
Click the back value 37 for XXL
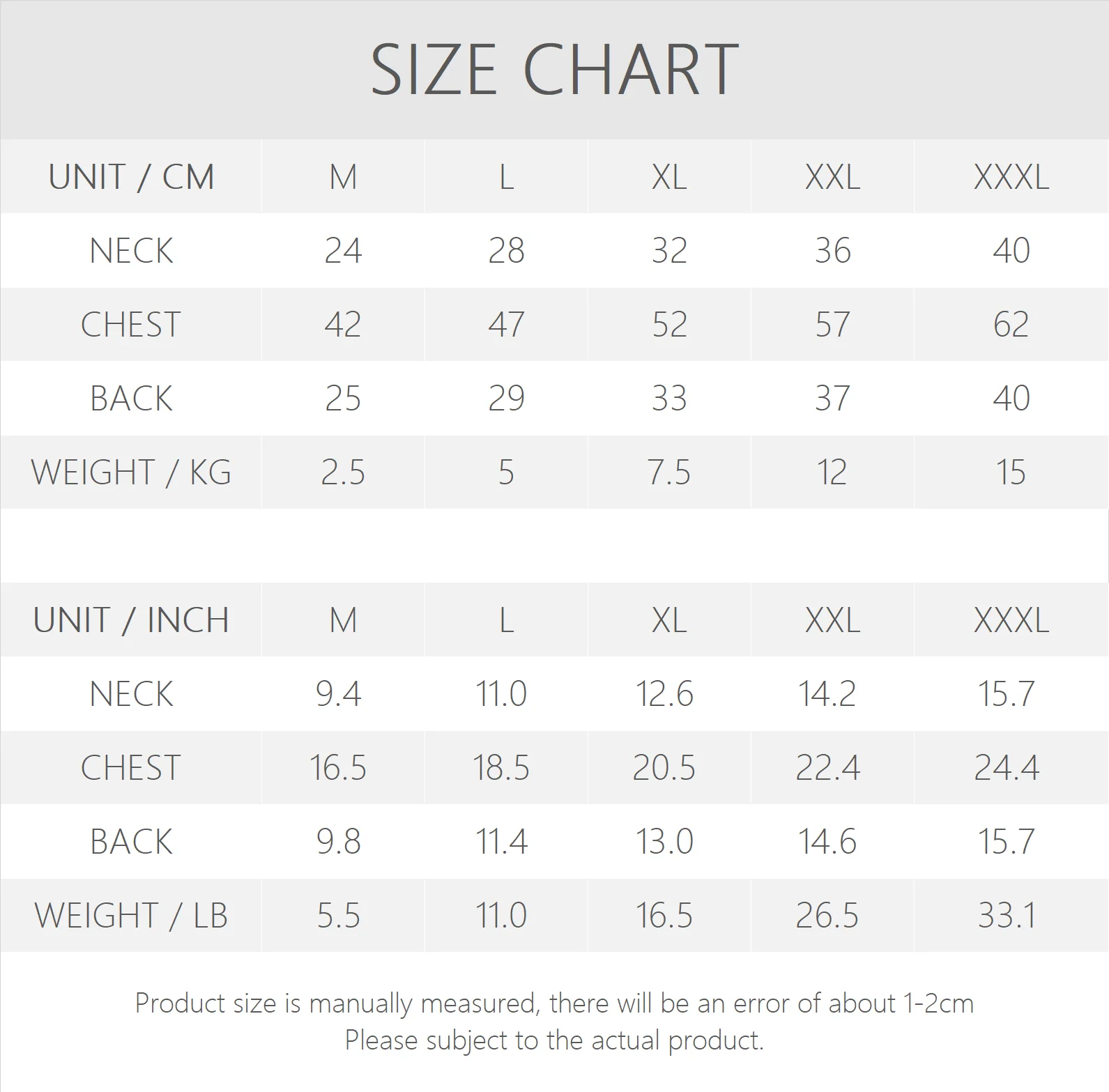[x=832, y=399]
